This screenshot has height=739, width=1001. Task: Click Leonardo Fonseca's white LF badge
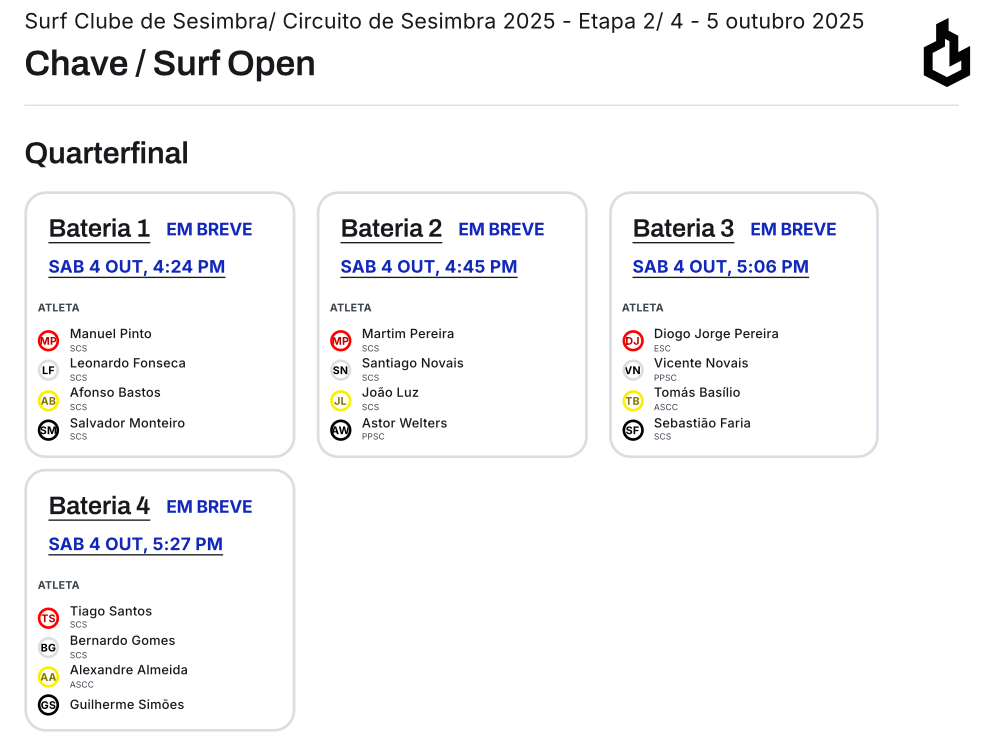(48, 370)
